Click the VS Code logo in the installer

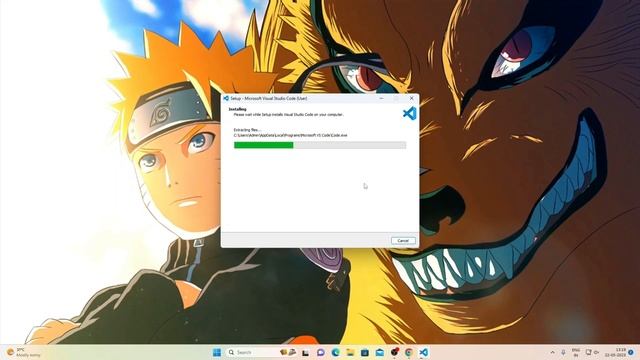409,113
